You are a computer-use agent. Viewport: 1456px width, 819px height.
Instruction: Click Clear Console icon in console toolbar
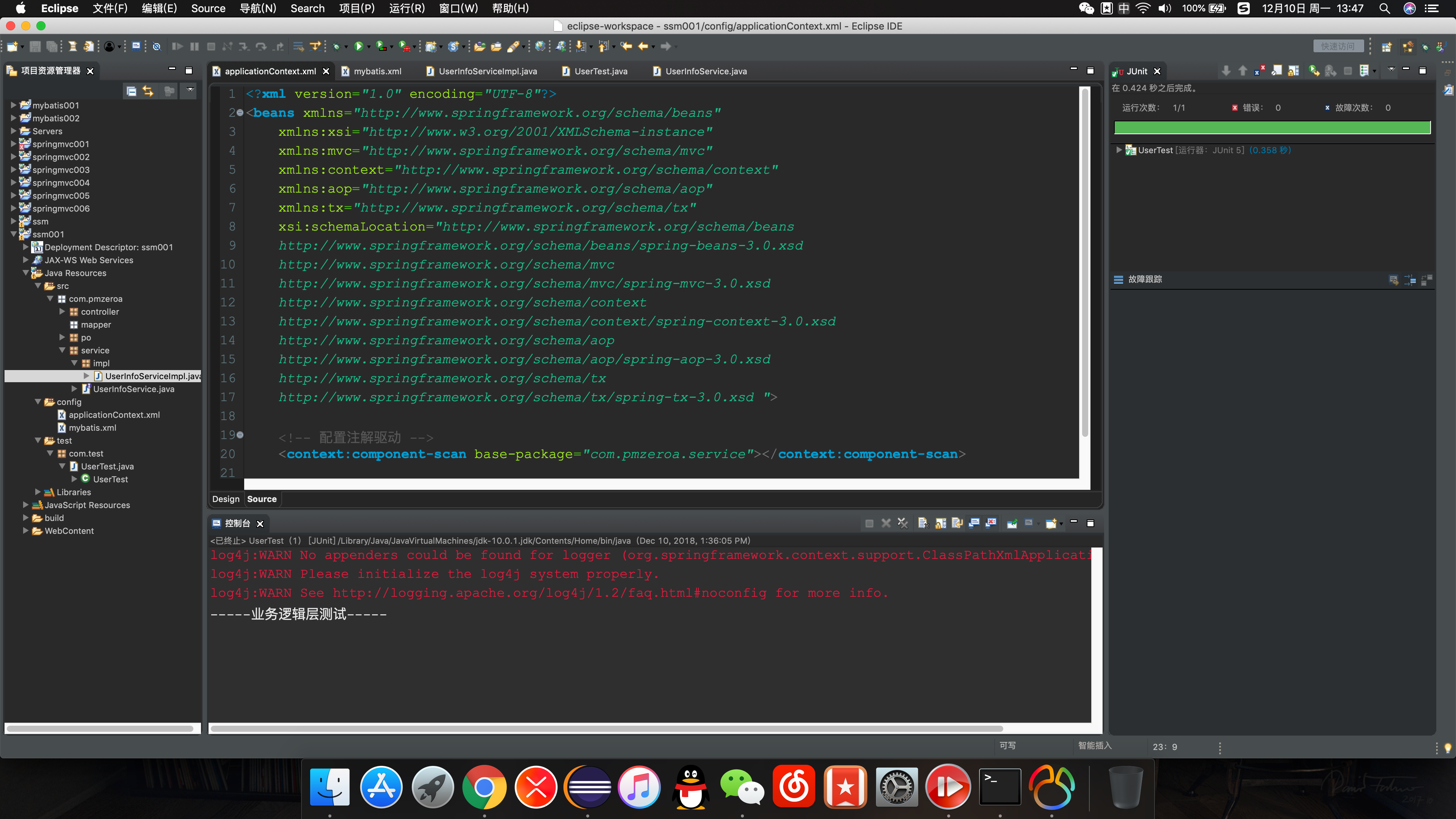tap(923, 523)
